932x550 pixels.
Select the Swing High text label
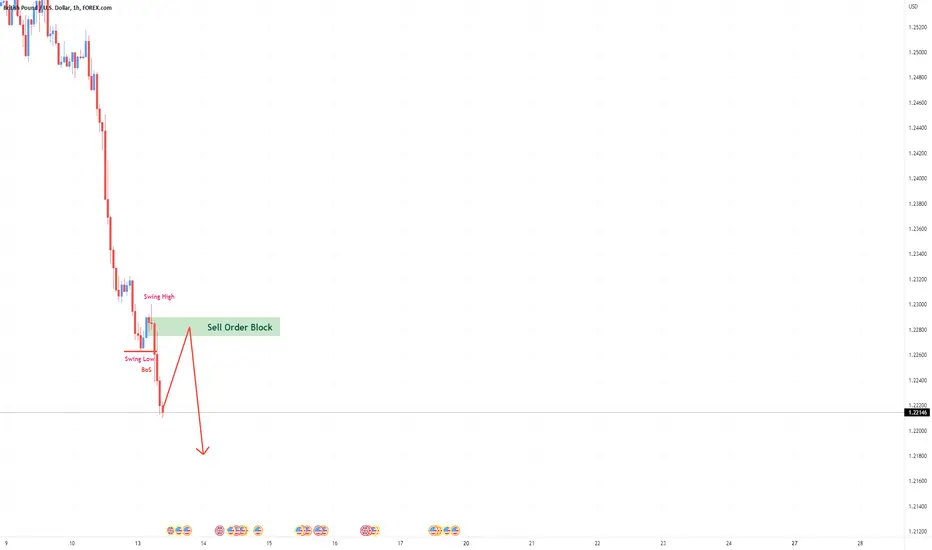pyautogui.click(x=159, y=296)
